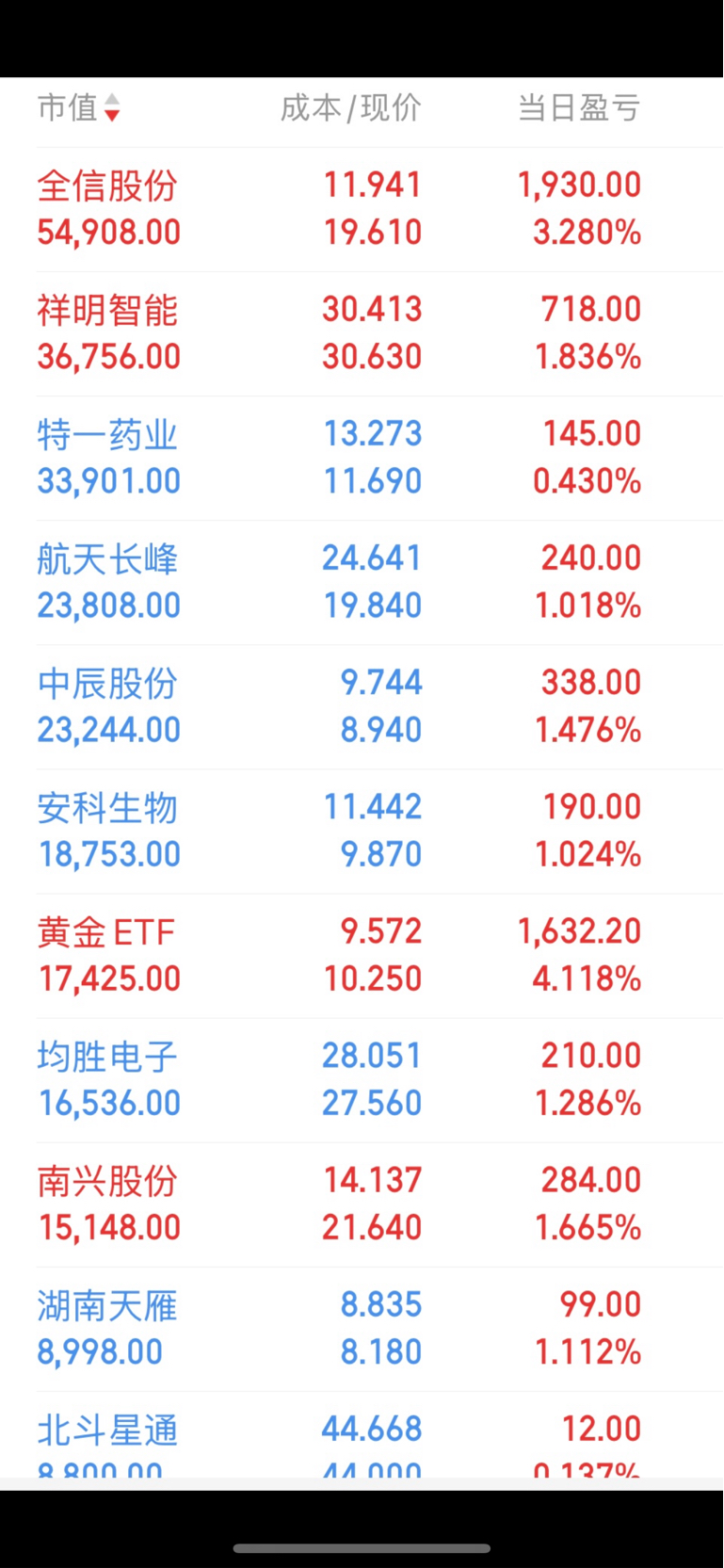Open 南兴股份 holding details
The width and height of the screenshot is (724, 1568).
(x=107, y=1181)
